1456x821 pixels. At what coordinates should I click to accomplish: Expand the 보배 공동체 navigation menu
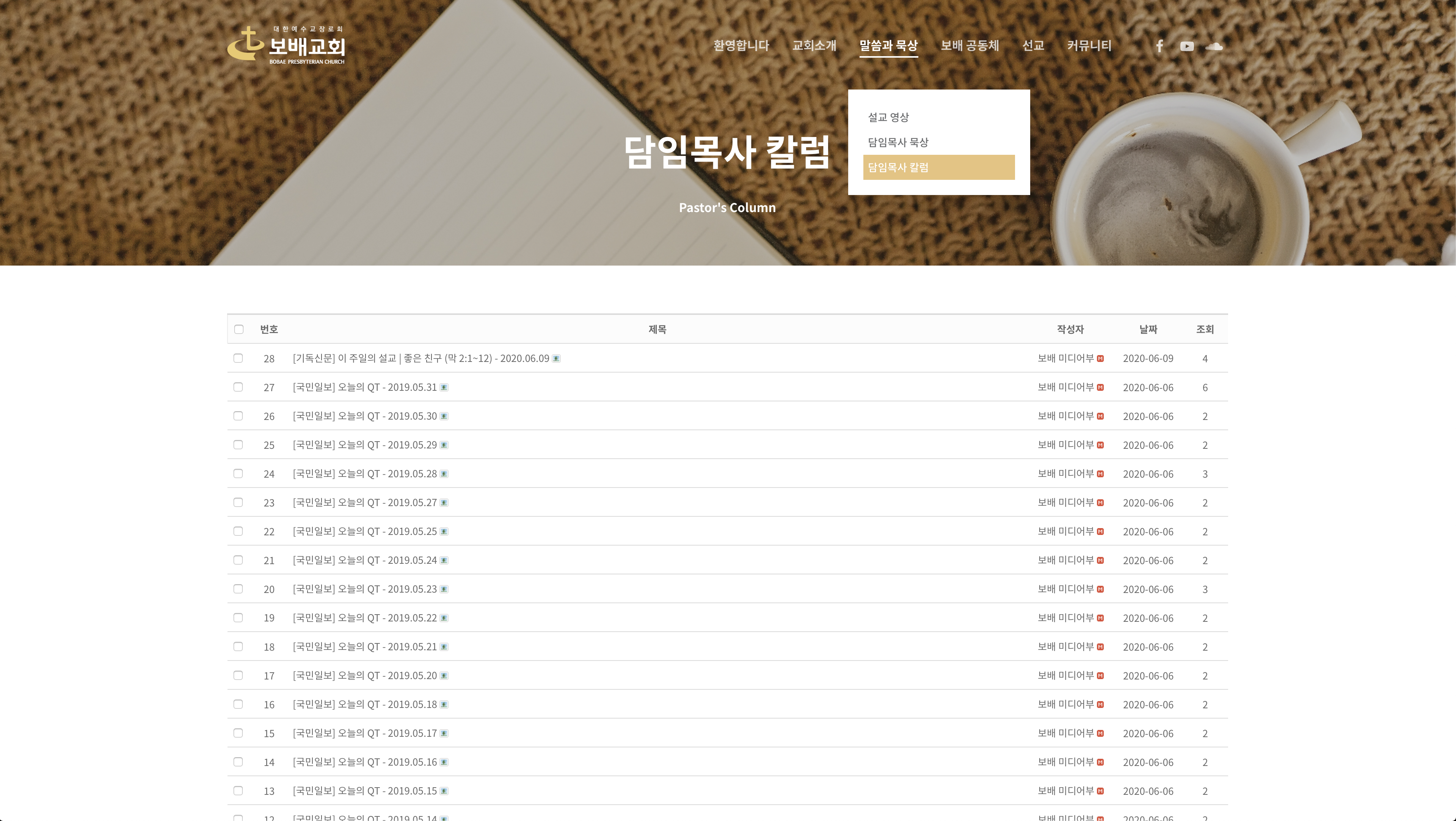(970, 46)
